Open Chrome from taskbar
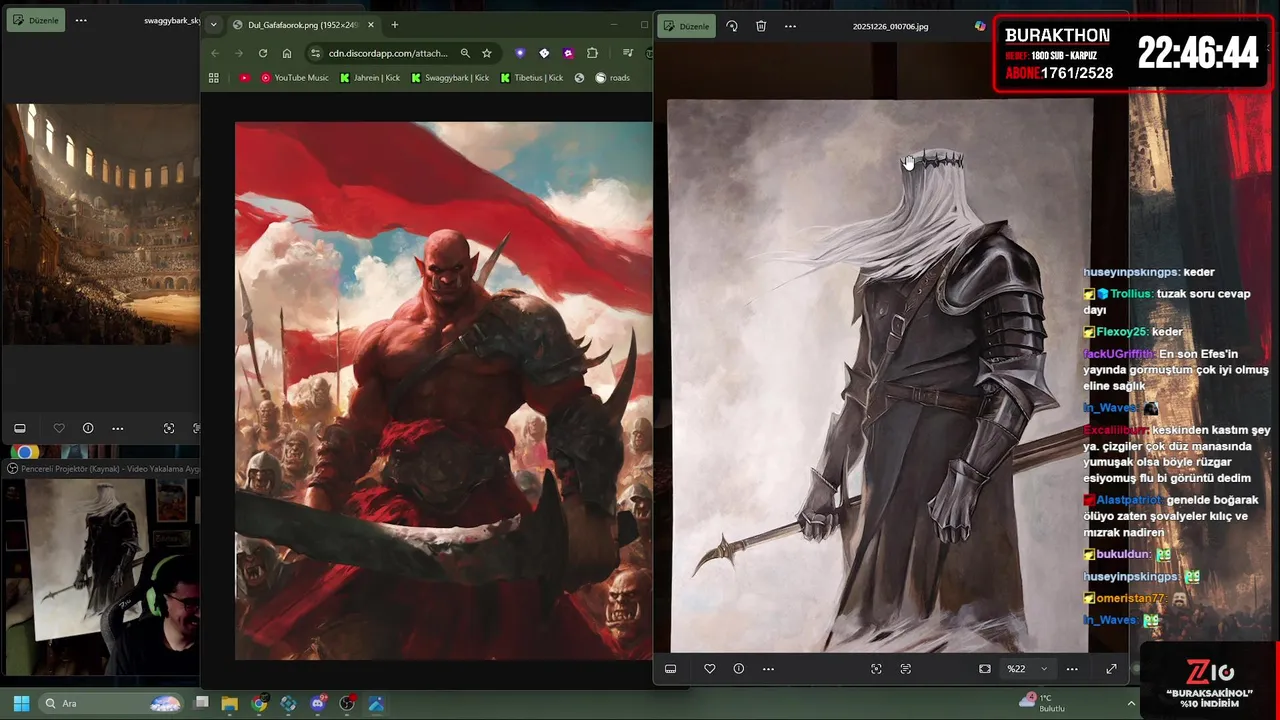 260,703
